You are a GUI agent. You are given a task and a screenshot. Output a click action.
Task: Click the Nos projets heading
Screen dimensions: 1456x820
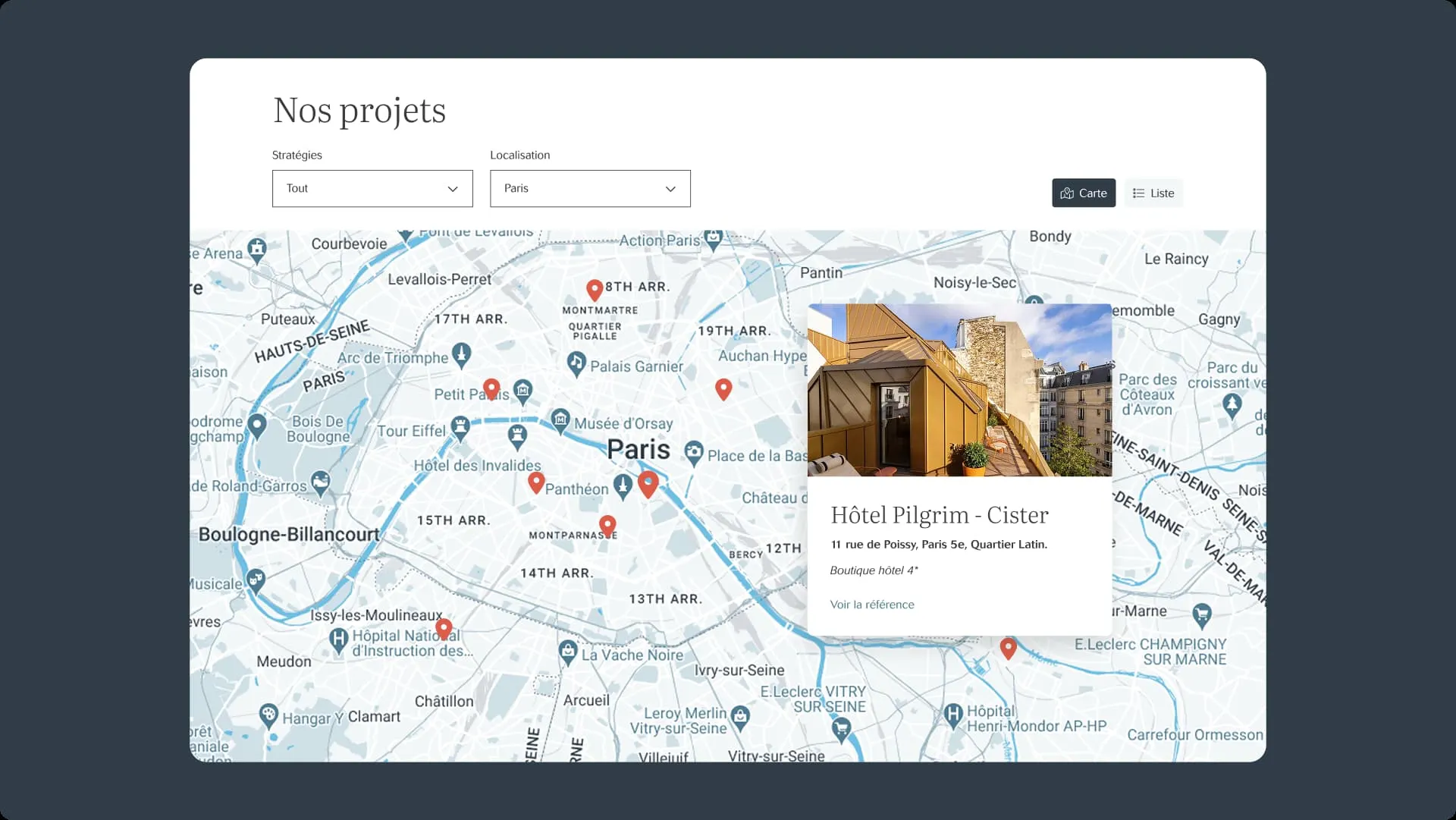pyautogui.click(x=359, y=111)
